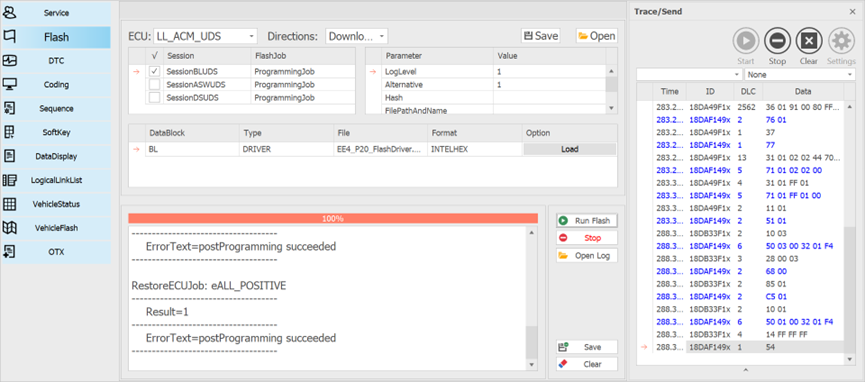This screenshot has height=382, width=865.
Task: Open the Coding monitor icon
Action: (x=10, y=84)
